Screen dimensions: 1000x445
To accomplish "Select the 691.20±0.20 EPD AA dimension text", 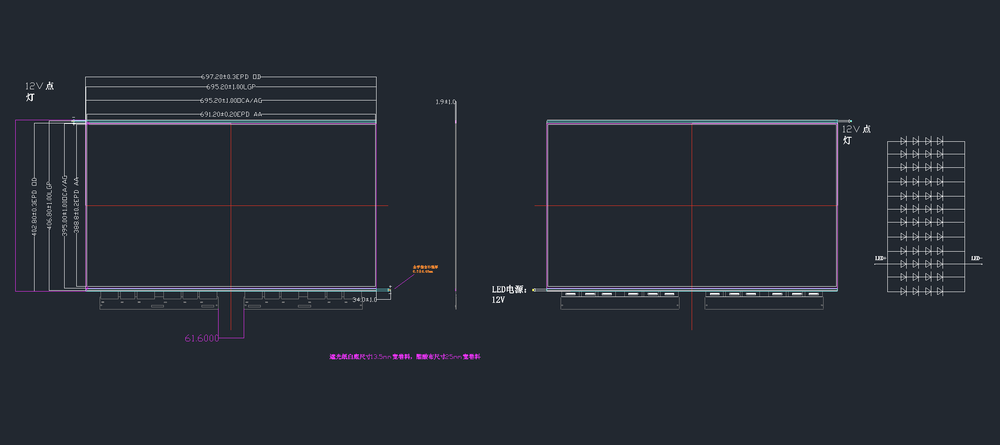I will [231, 114].
